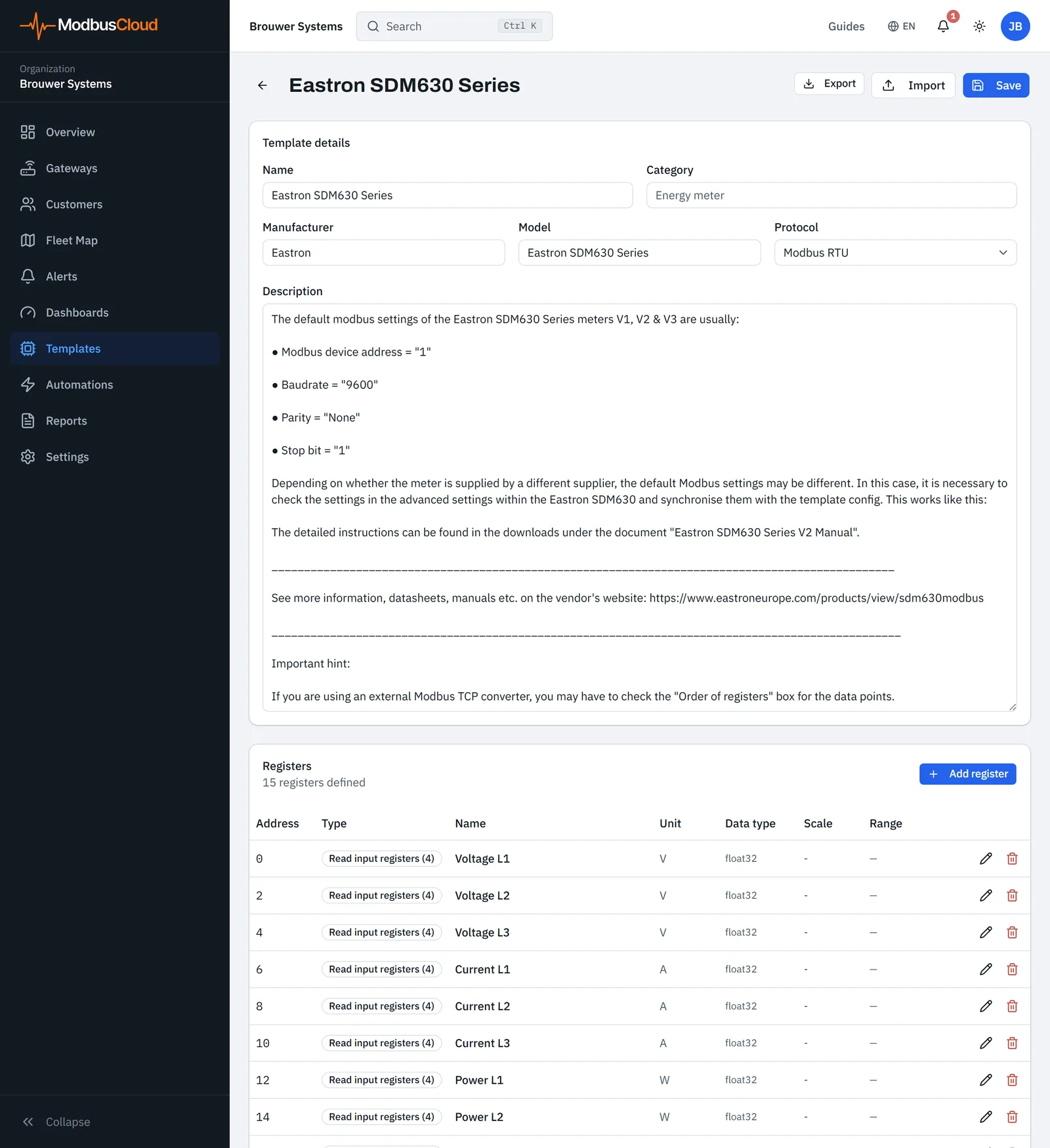Screen dimensions: 1050x1148
Task: Open notifications bell
Action: tap(943, 26)
